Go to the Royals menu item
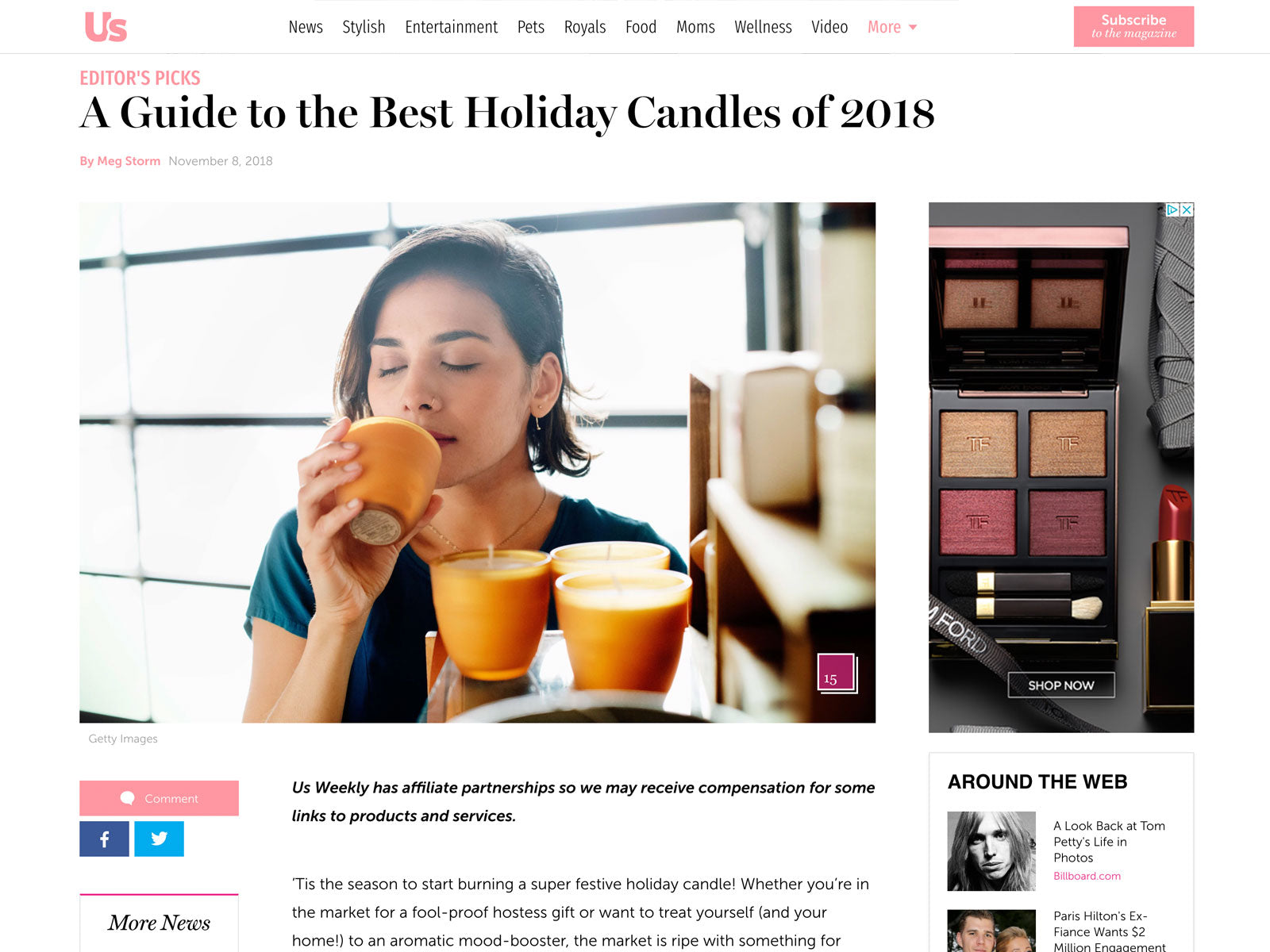 585,27
